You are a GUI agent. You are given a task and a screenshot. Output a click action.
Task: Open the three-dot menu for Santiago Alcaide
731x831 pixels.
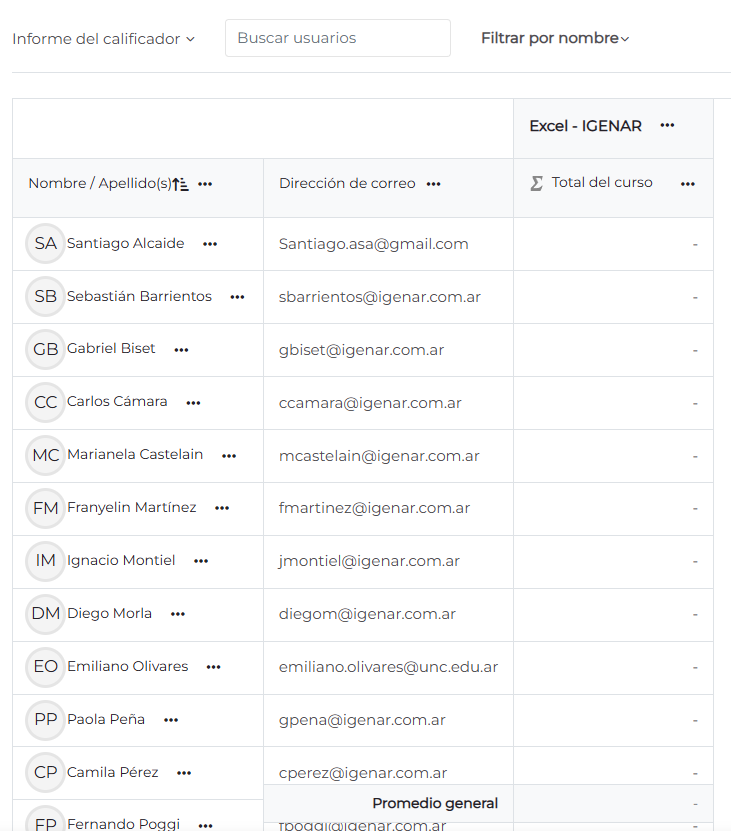point(210,243)
